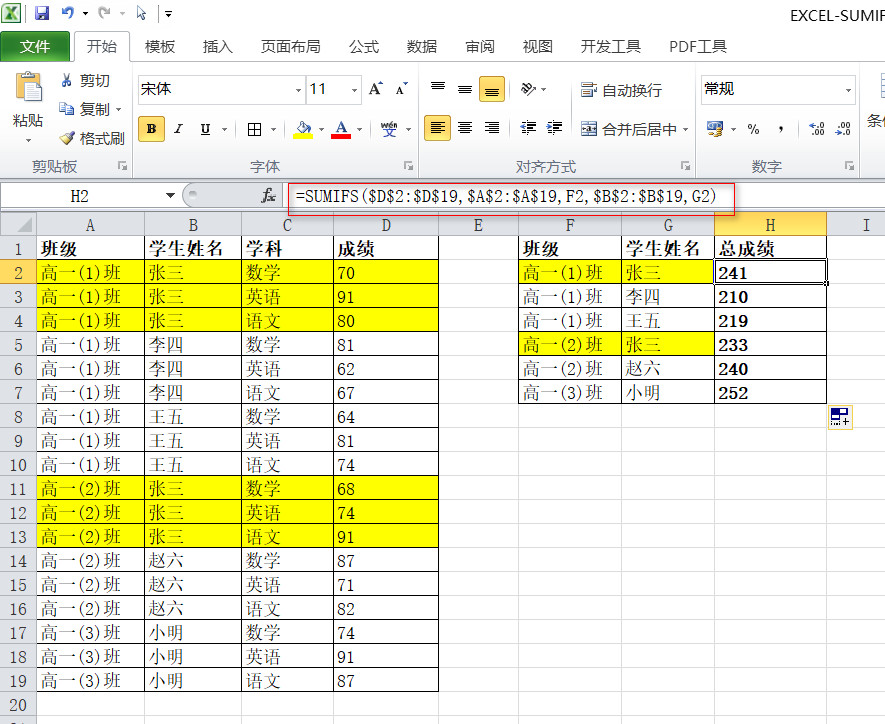Screen dimensions: 885x724
Task: Open the fill color palette dropdown
Action: pyautogui.click(x=322, y=130)
